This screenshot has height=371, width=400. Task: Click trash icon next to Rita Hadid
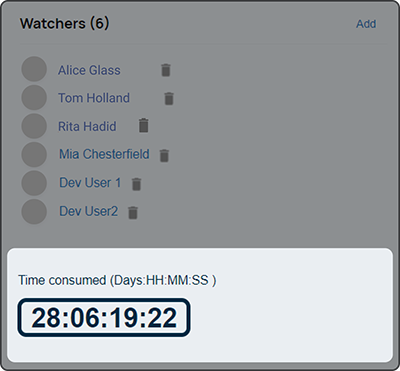pyautogui.click(x=144, y=125)
